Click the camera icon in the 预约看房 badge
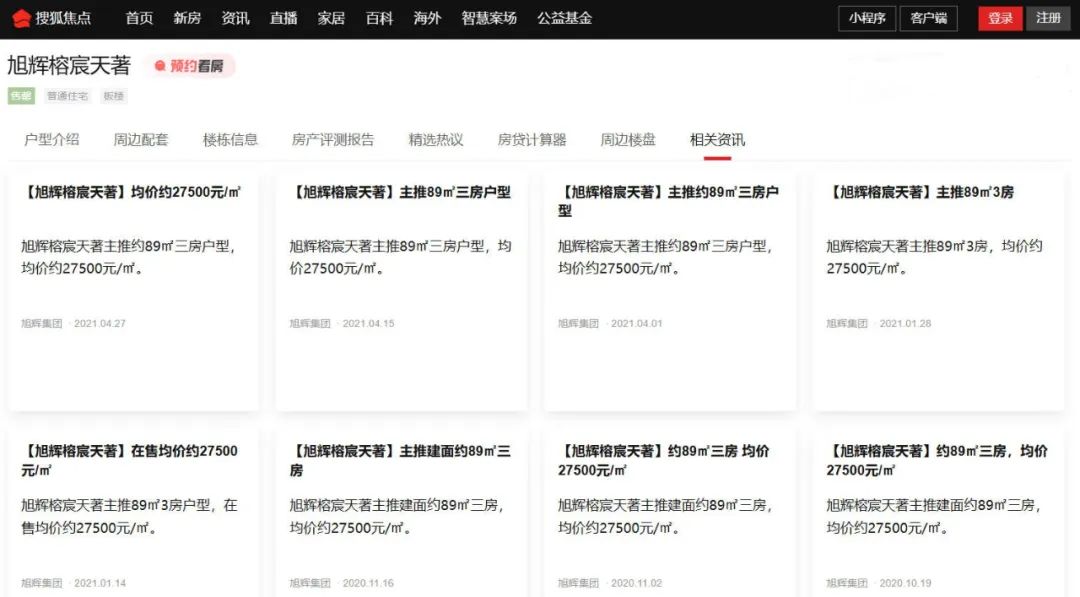The image size is (1080, 597). [160, 66]
